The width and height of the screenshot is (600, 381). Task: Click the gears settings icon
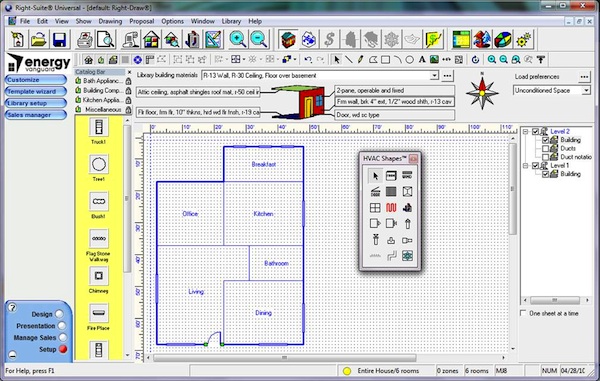point(523,39)
